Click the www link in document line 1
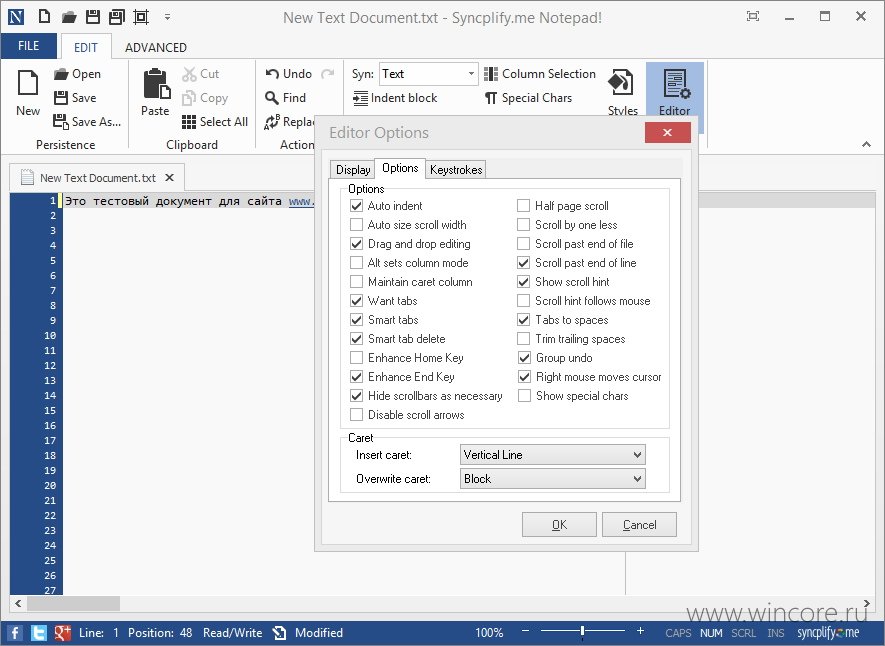The image size is (885, 646). (x=301, y=201)
